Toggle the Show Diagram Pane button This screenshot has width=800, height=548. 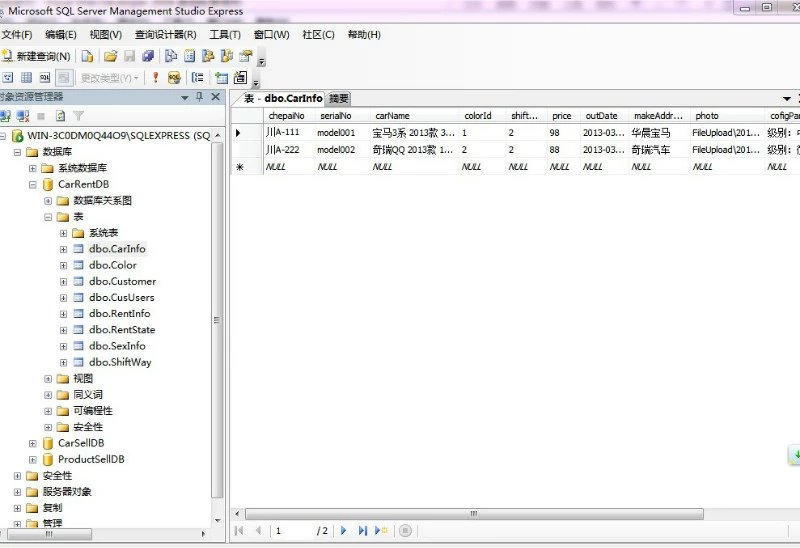(x=8, y=78)
